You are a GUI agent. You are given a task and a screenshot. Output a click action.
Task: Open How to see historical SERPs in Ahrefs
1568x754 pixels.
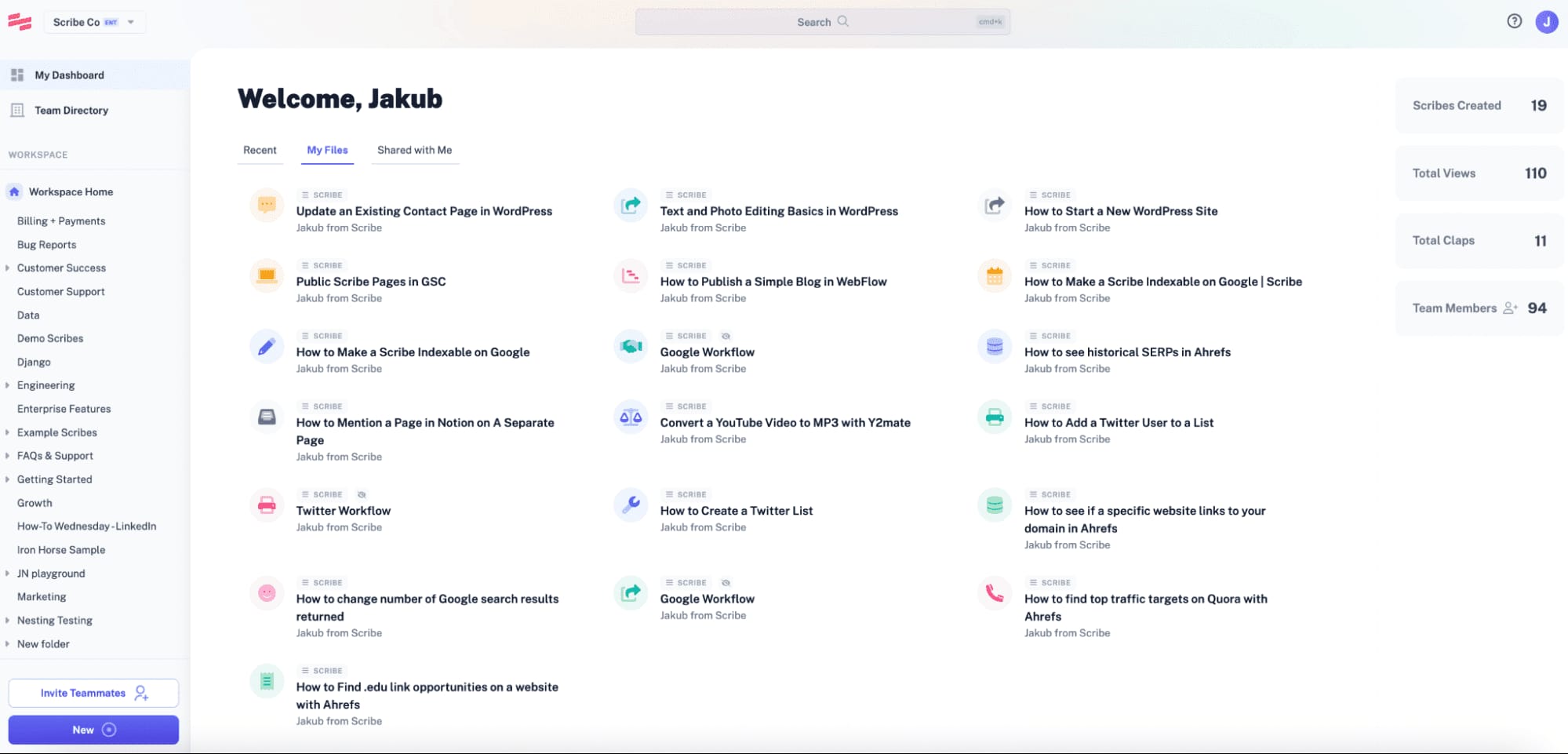tap(1127, 352)
